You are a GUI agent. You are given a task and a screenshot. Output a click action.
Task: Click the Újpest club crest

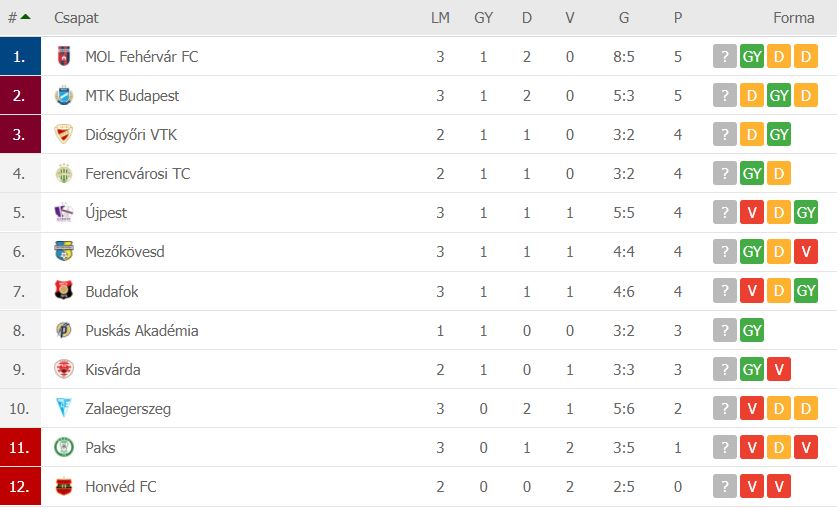pos(64,212)
